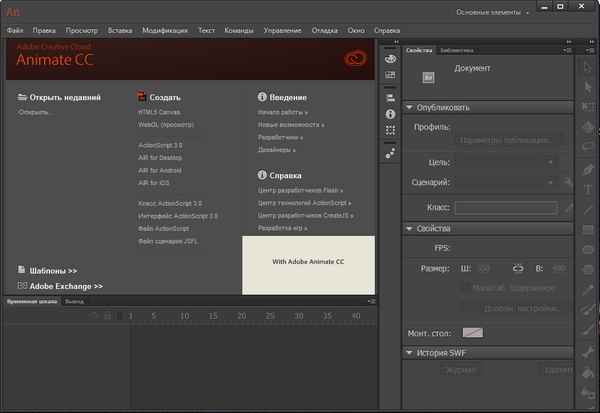Select the Text tool
600x413 pixels.
pos(588,189)
